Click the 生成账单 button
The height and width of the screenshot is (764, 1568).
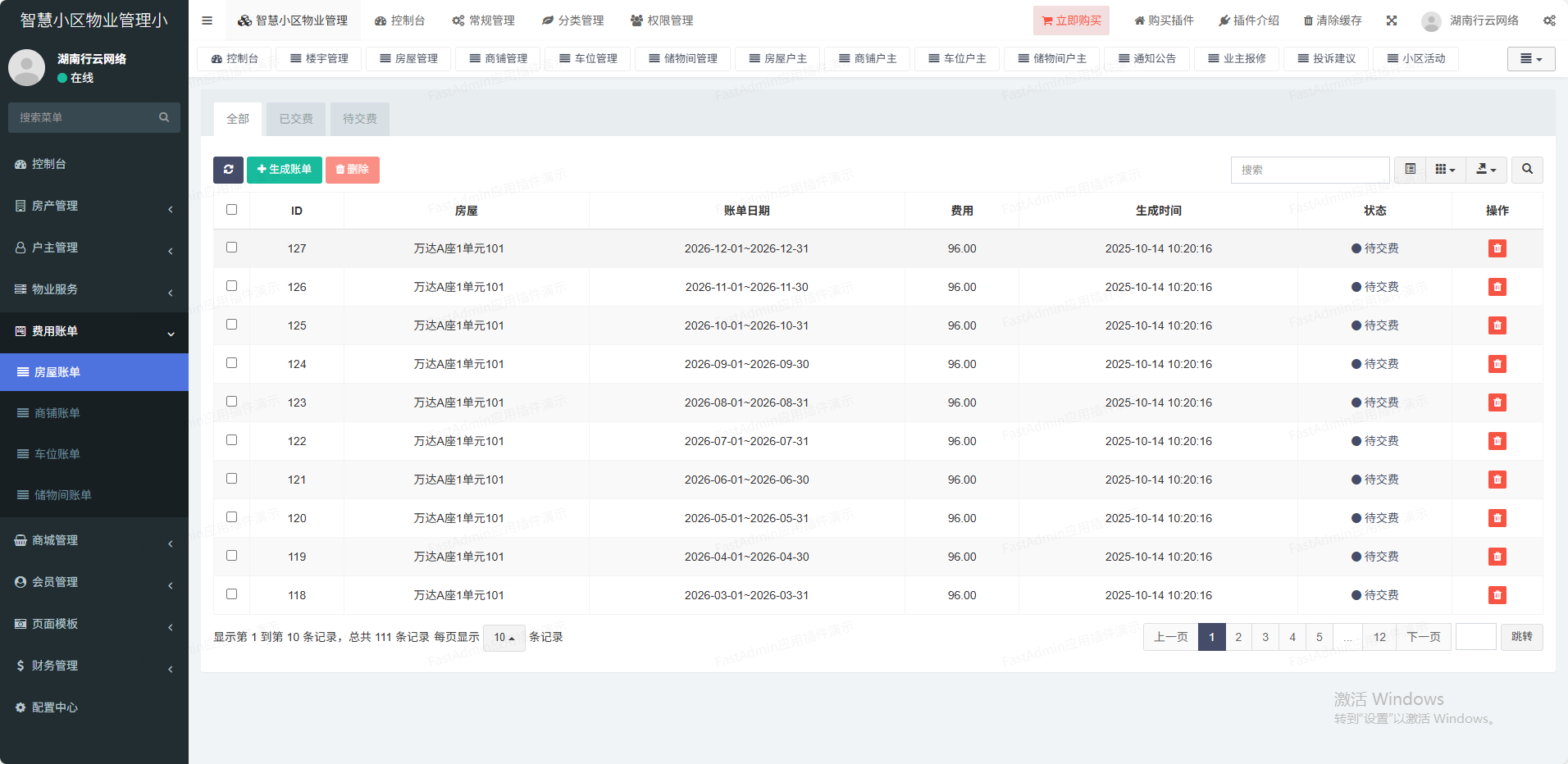tap(284, 170)
